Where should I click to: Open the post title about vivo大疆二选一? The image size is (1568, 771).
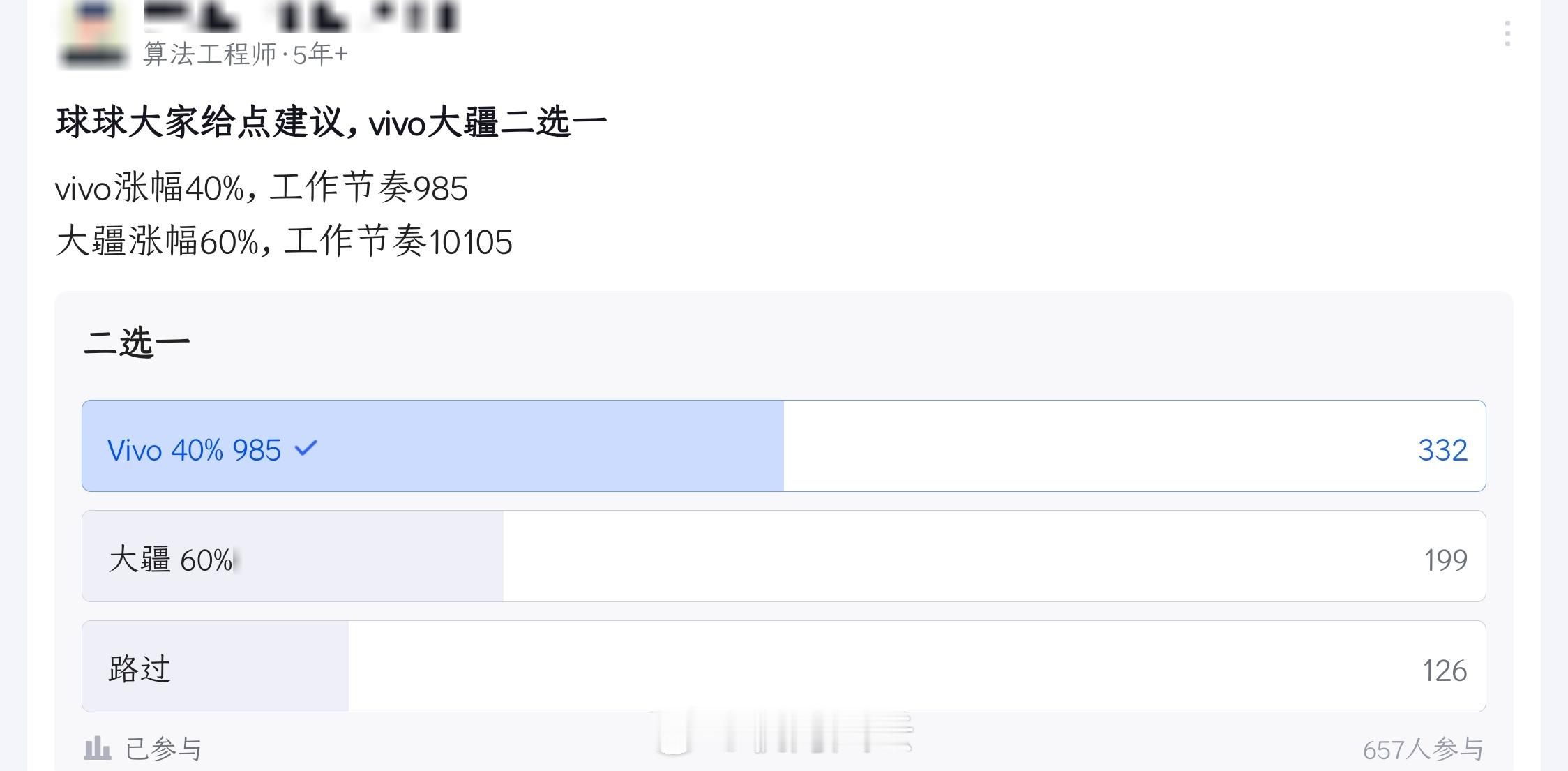(328, 122)
